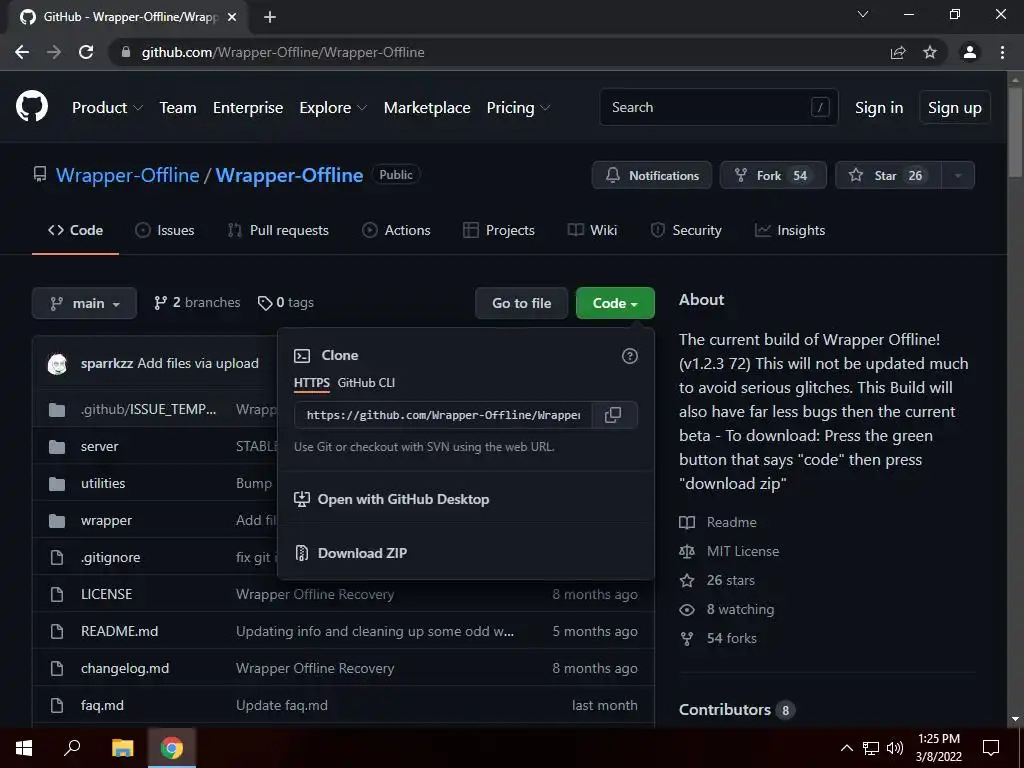Click Open with GitHub Desktop
This screenshot has width=1024, height=768.
(x=392, y=500)
